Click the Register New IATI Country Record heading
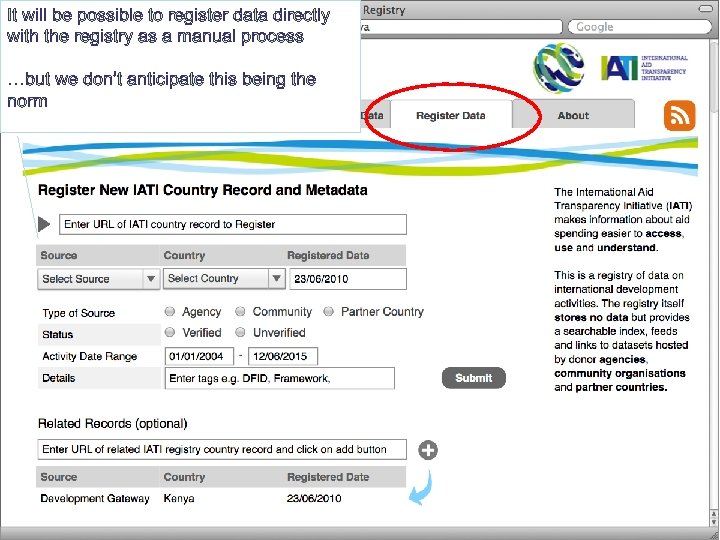Screen dimensions: 720x540 click(202, 190)
